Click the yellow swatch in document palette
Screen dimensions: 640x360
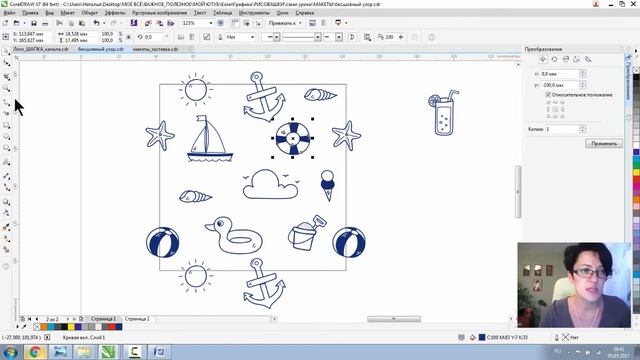71,327
